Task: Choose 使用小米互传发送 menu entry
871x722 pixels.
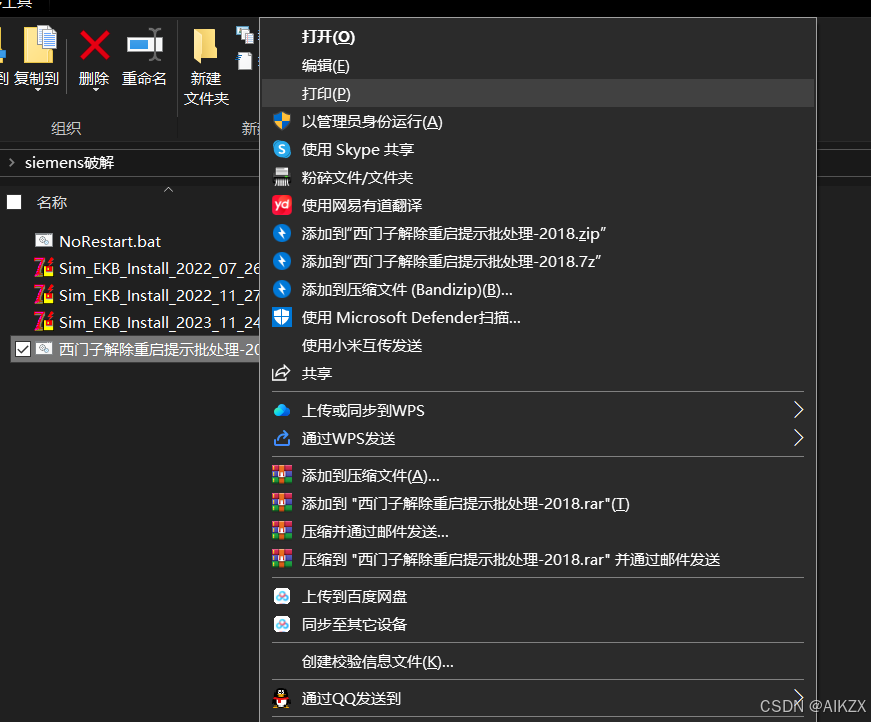Action: tap(538, 345)
